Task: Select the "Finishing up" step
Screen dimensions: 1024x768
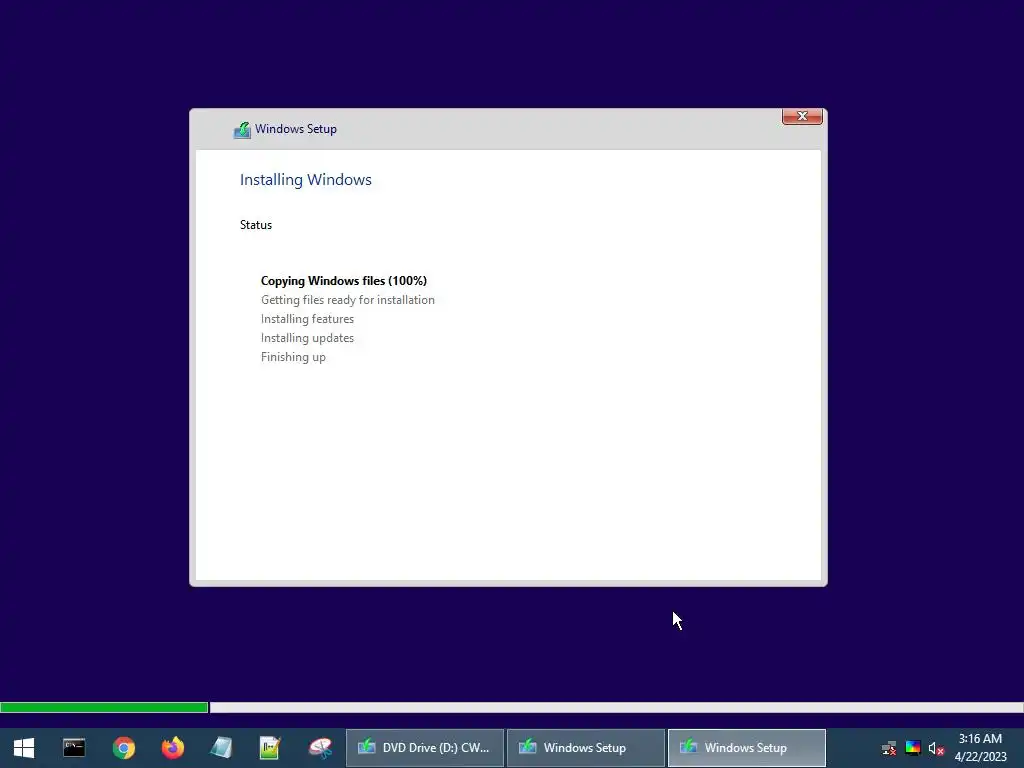Action: pos(293,357)
